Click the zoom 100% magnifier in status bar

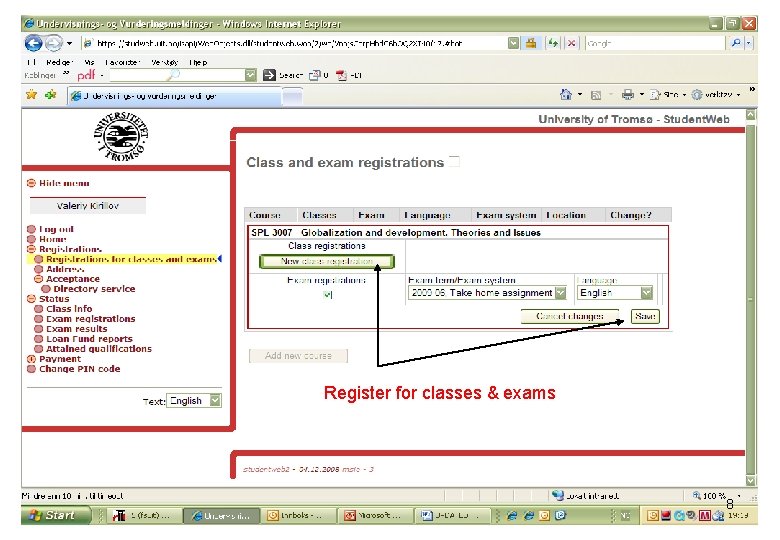tap(697, 495)
